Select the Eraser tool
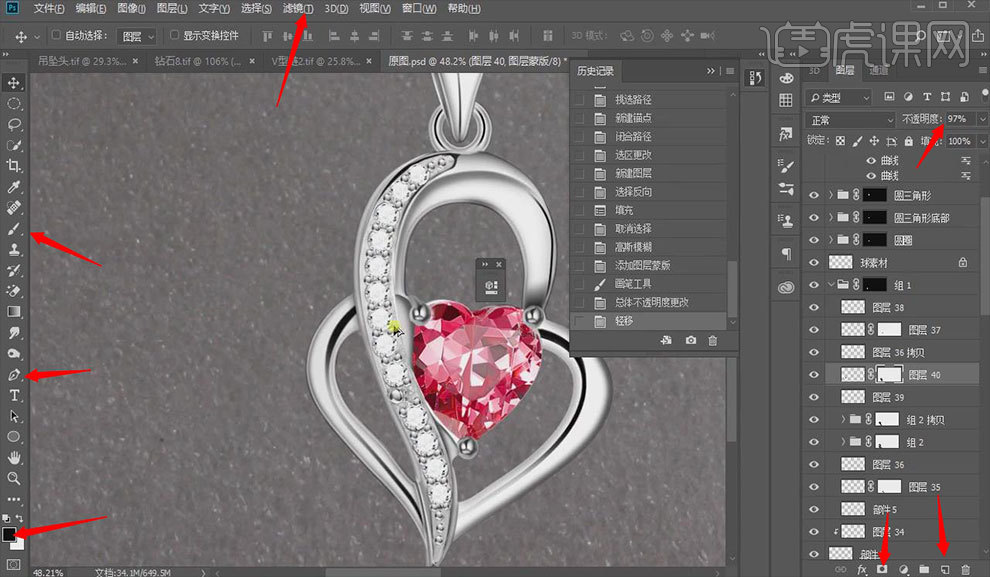The image size is (990, 577). coord(14,291)
